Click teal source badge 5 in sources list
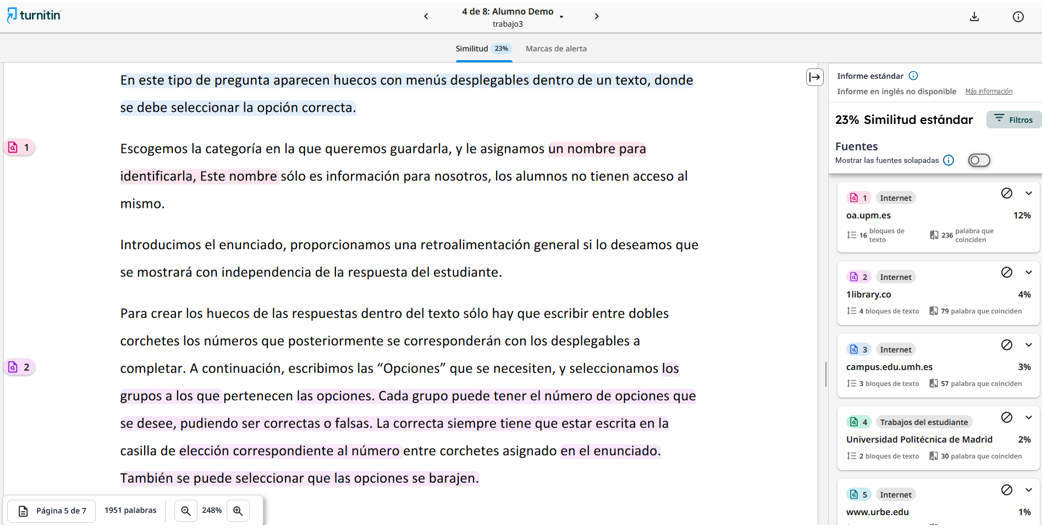The image size is (1043, 531). [859, 494]
